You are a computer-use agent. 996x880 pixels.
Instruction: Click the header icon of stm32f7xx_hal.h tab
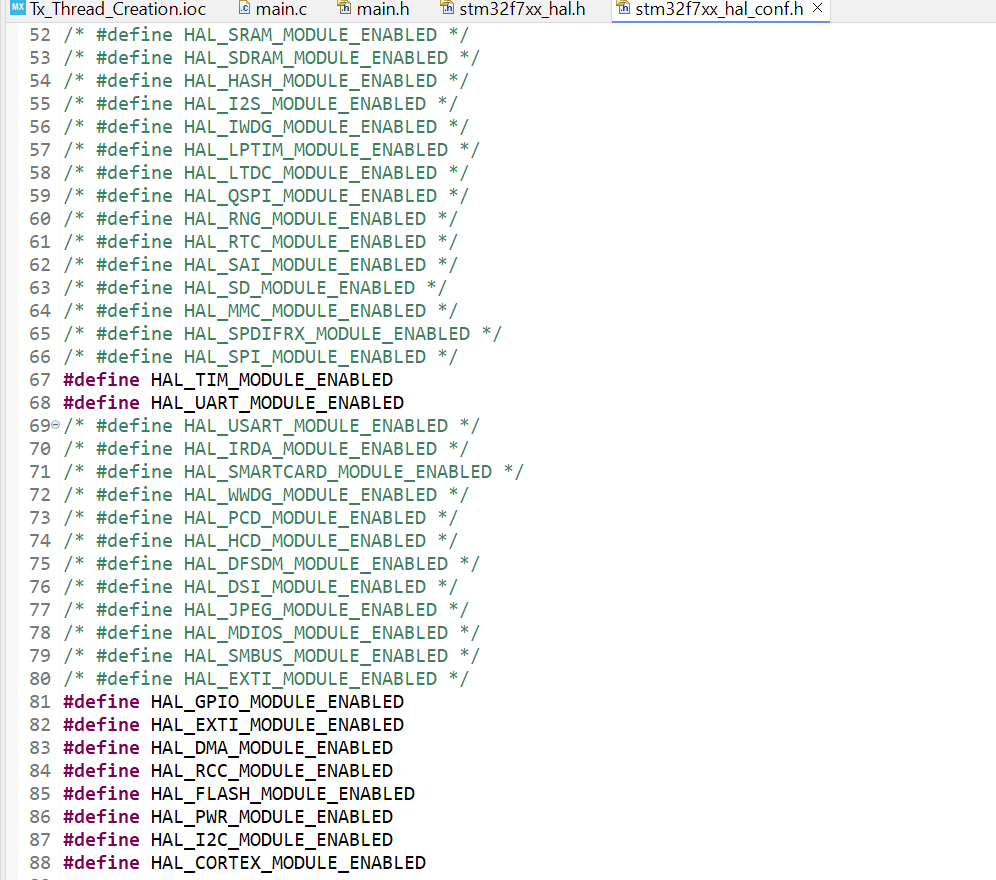[447, 8]
